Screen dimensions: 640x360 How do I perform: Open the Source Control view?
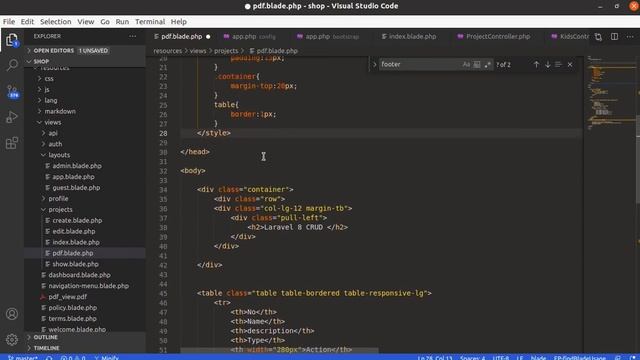pos(12,91)
